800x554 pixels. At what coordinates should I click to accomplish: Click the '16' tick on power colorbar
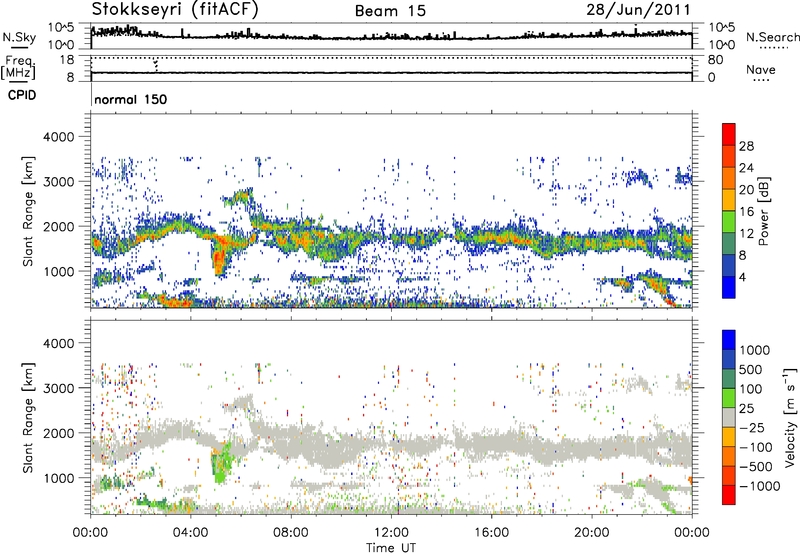(746, 212)
